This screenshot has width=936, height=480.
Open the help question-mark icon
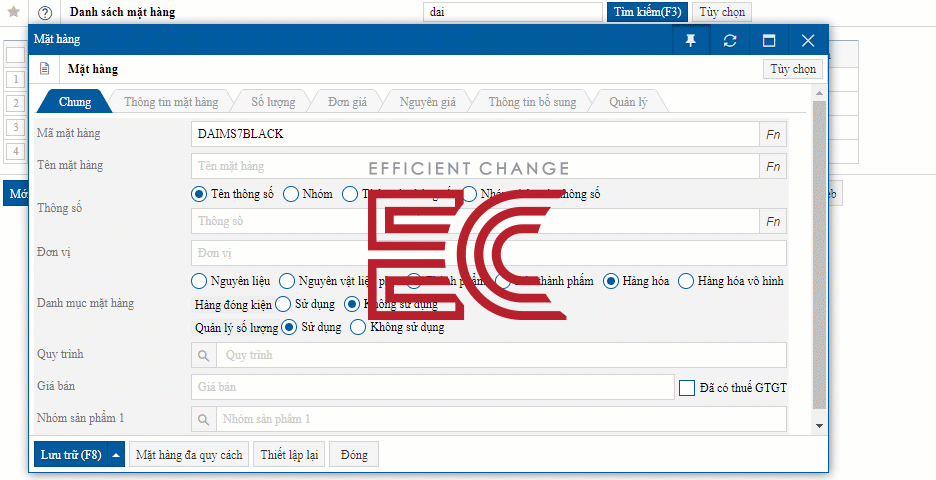45,13
